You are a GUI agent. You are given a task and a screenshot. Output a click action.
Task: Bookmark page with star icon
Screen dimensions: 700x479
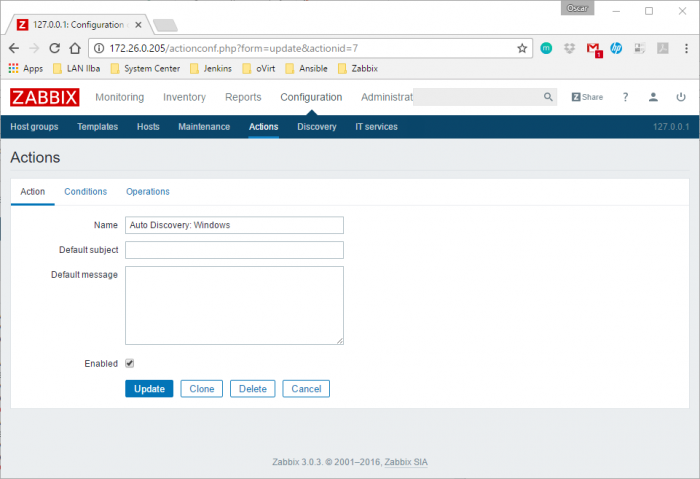522,48
